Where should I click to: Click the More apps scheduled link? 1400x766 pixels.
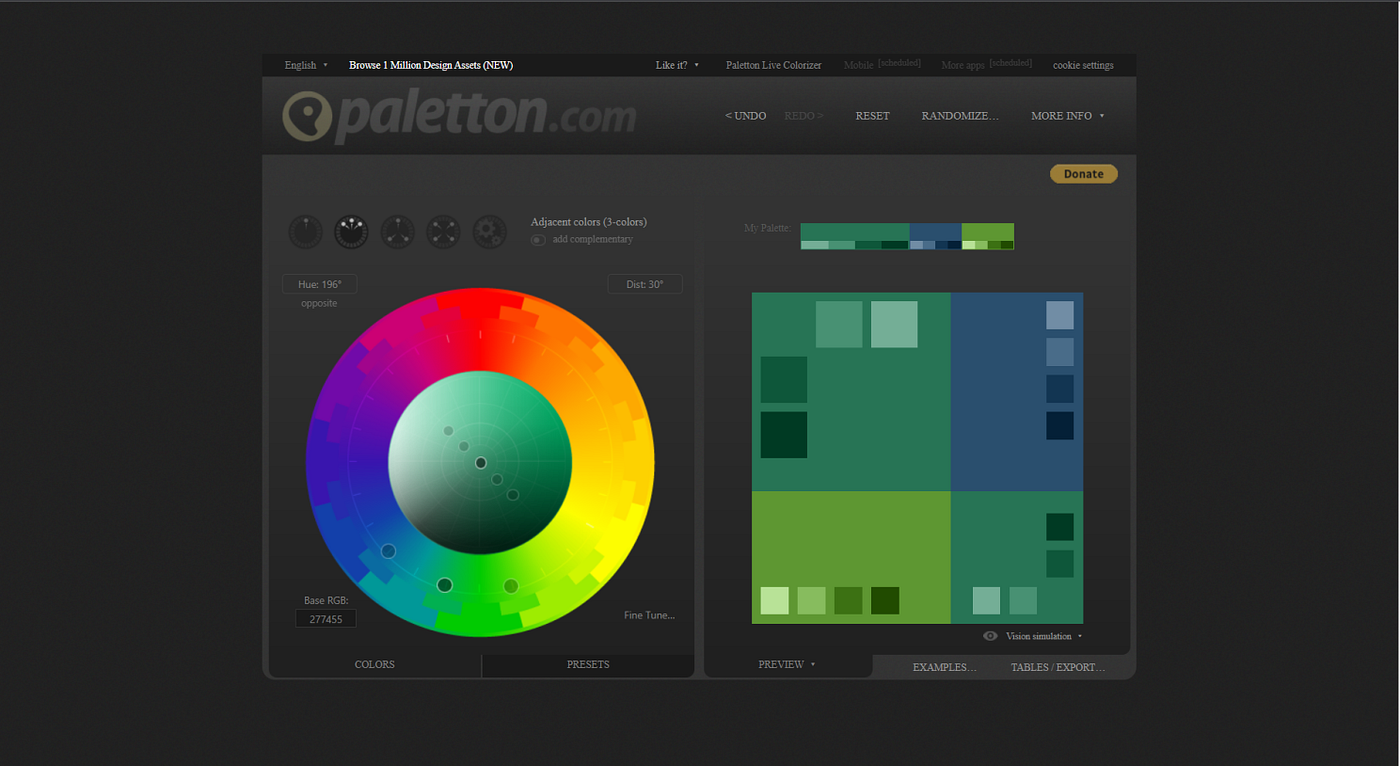point(986,65)
